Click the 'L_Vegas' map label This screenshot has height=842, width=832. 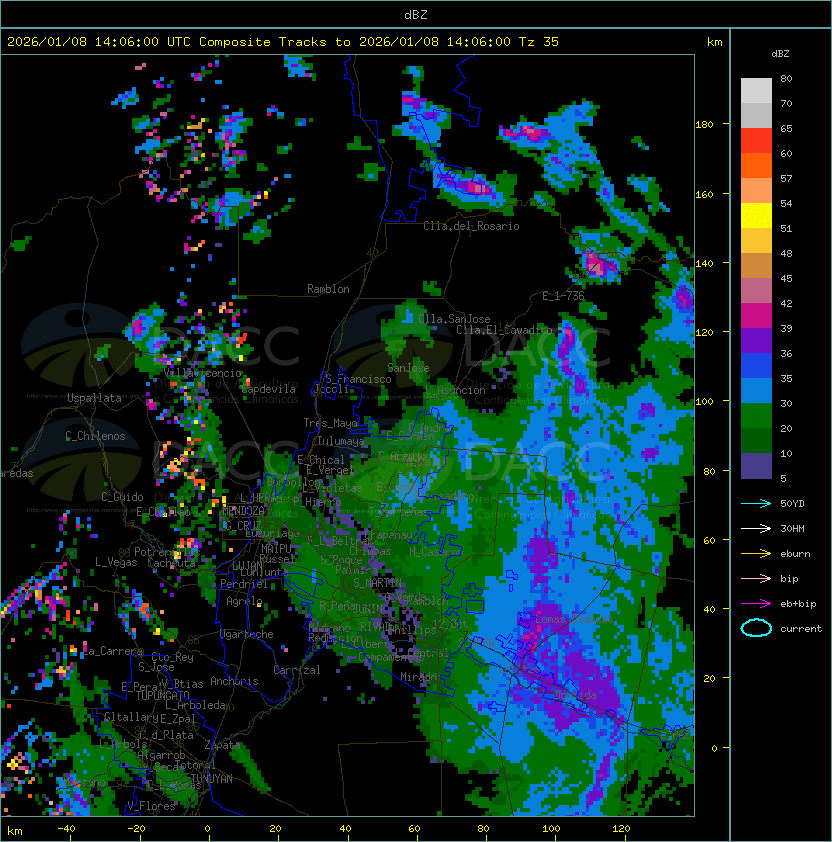116,562
